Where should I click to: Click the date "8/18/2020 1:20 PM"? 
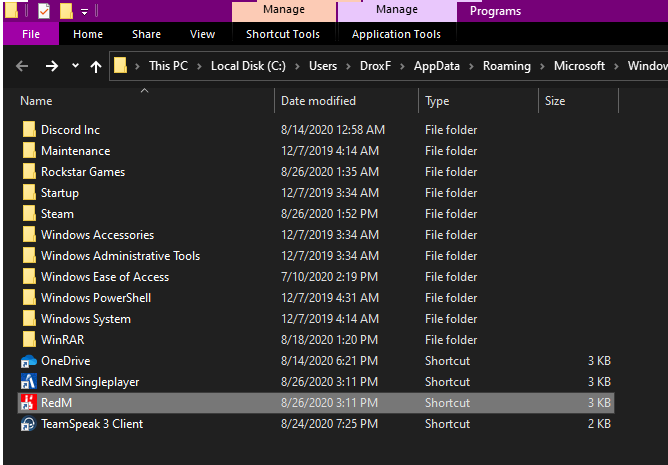tap(329, 340)
